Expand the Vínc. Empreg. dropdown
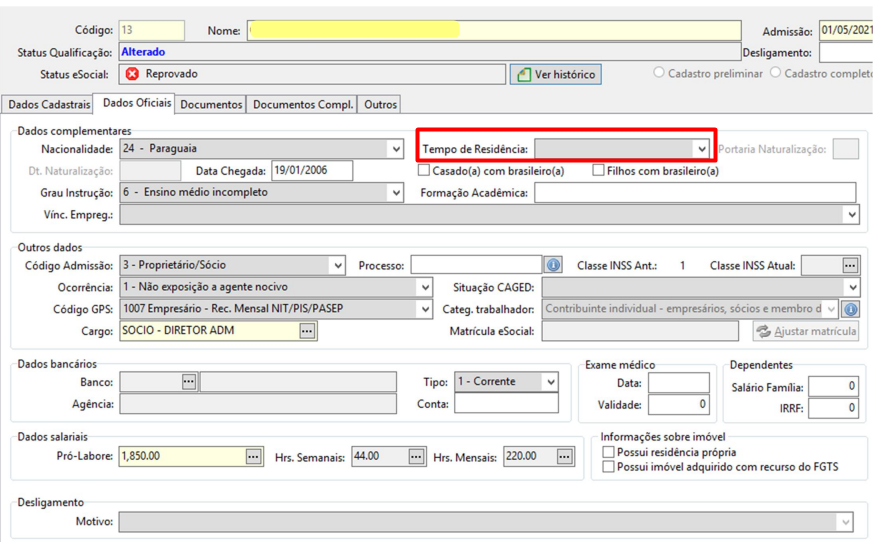This screenshot has width=876, height=542. coord(851,215)
